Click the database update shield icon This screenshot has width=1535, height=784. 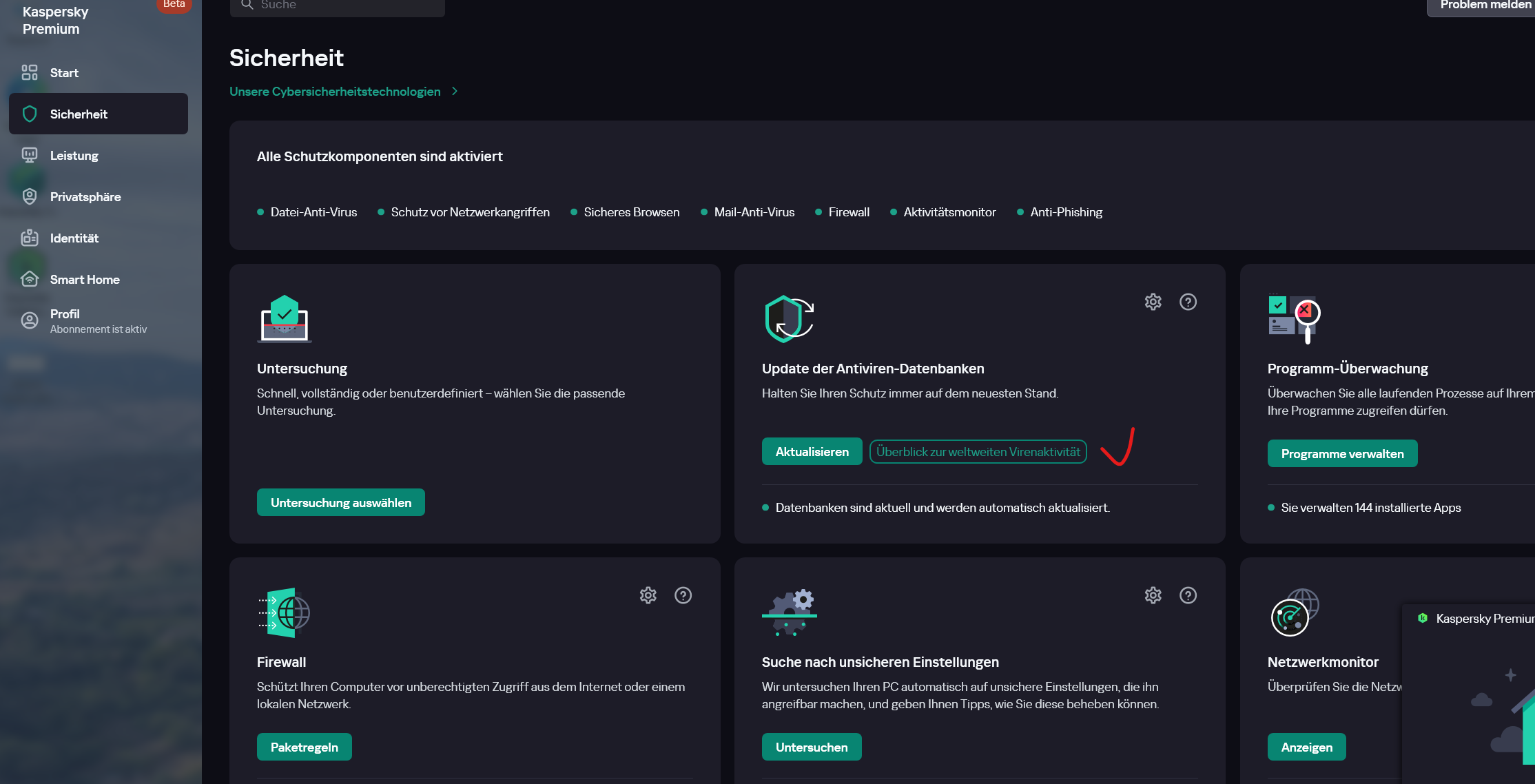[x=790, y=319]
